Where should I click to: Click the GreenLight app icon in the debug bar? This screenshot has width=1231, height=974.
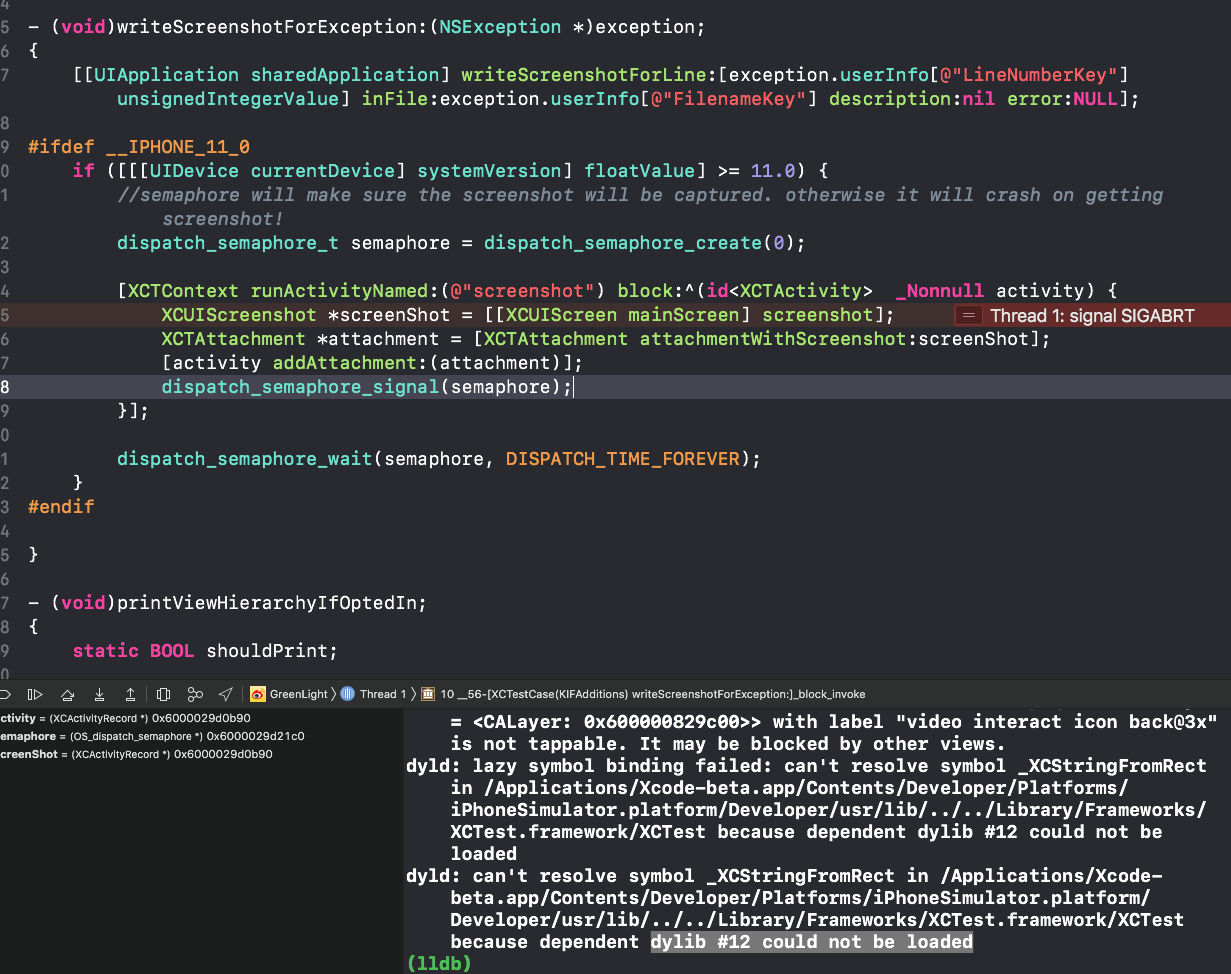[260, 693]
